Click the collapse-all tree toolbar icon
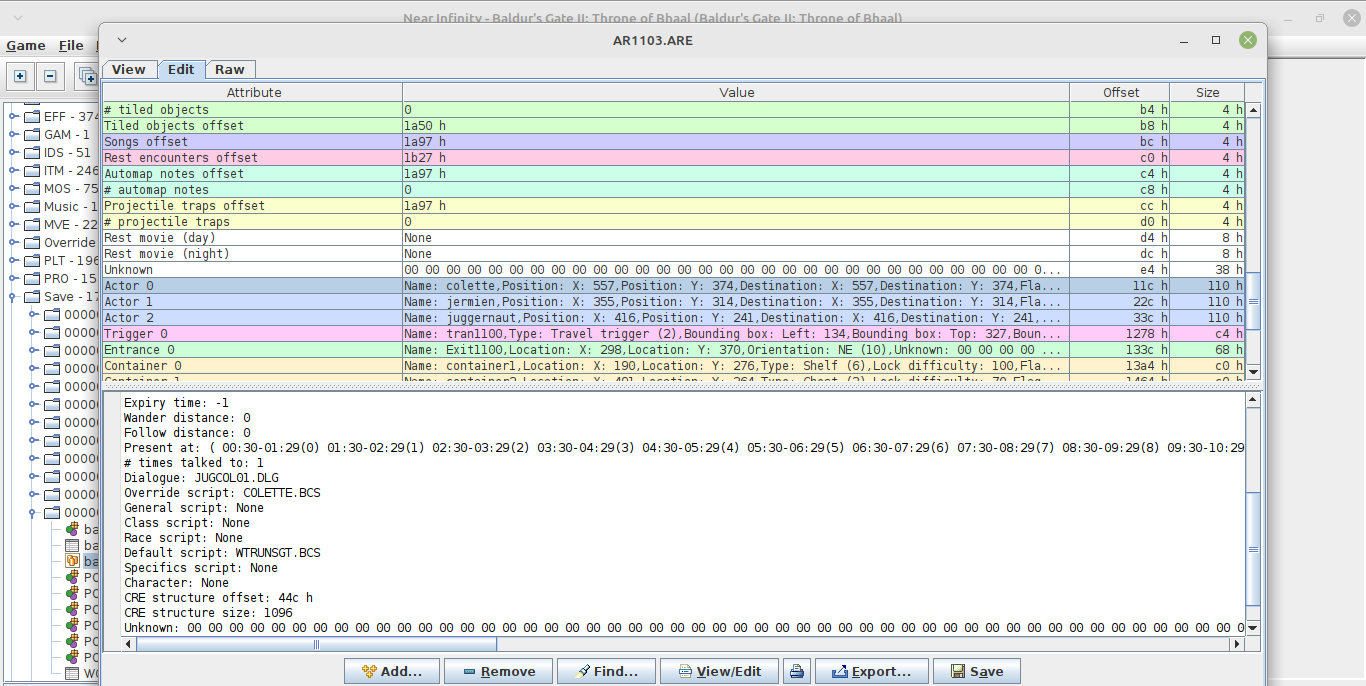1366x686 pixels. click(50, 75)
